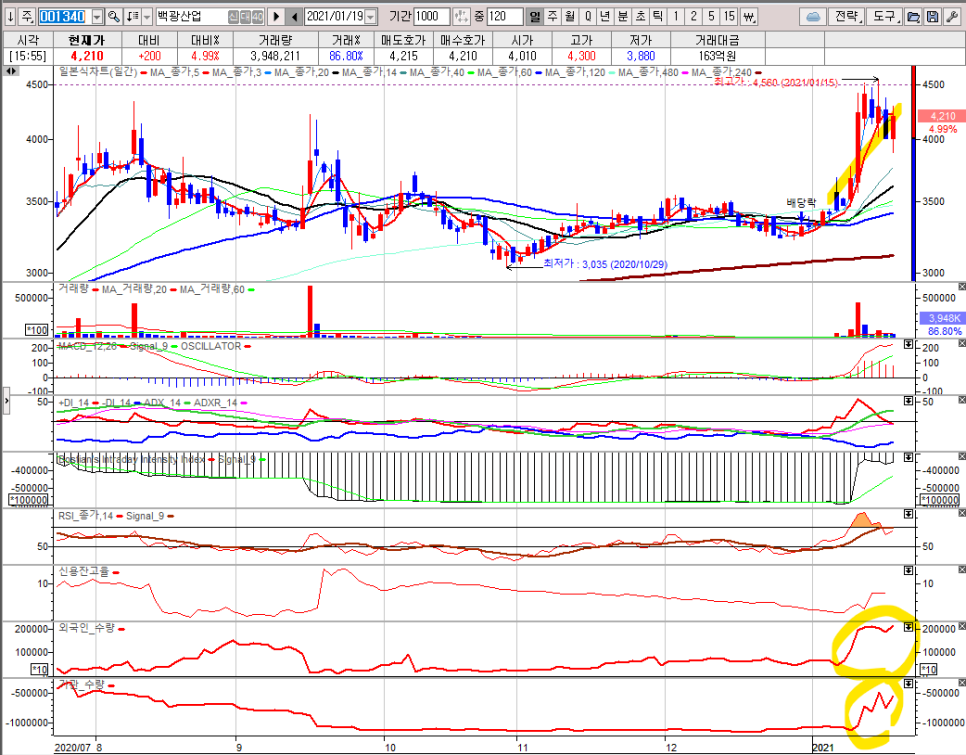Select 월 monthly chart period
Screen dimensions: 966x755
click(x=570, y=16)
